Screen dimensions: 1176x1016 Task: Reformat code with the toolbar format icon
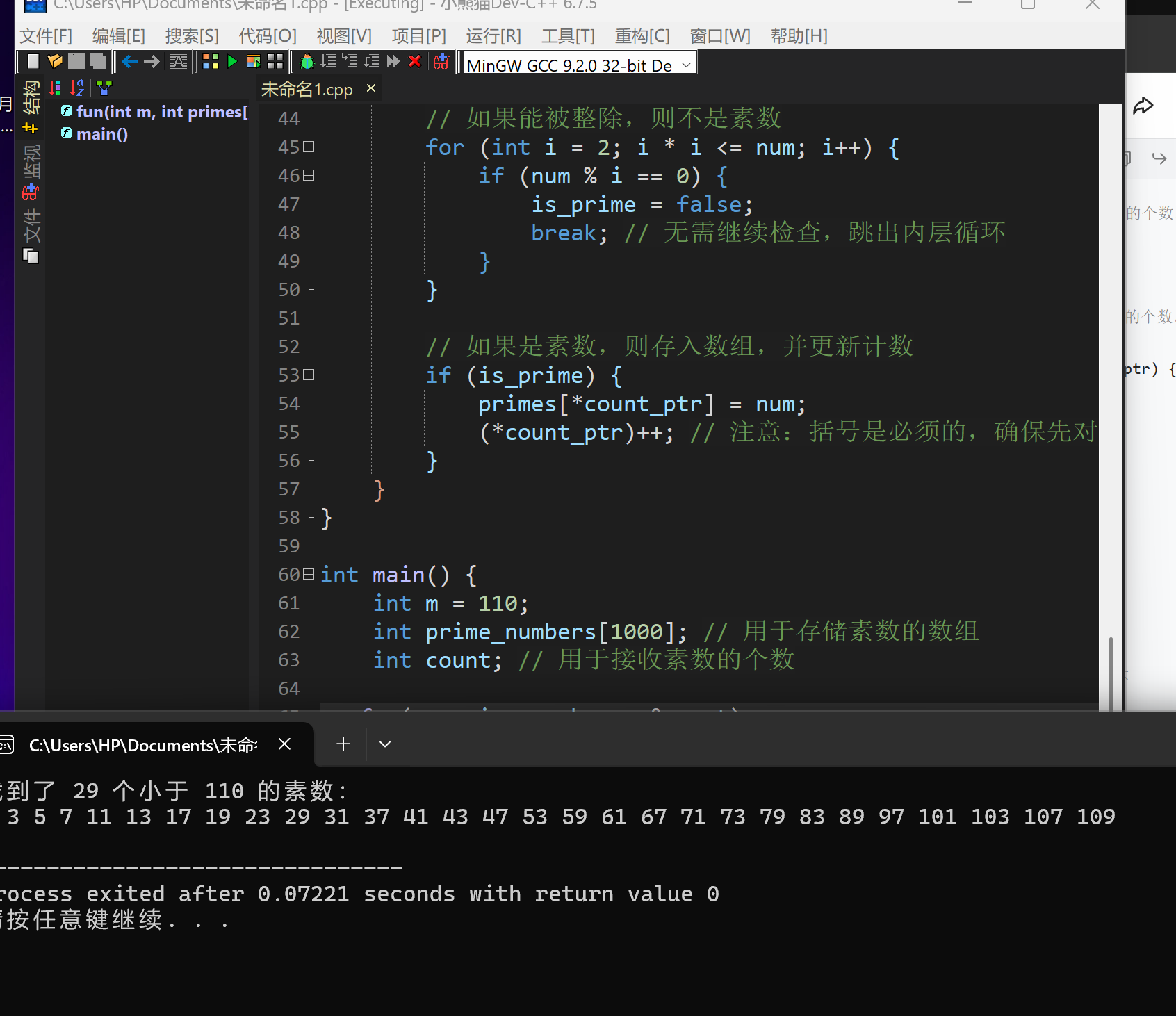(x=179, y=62)
